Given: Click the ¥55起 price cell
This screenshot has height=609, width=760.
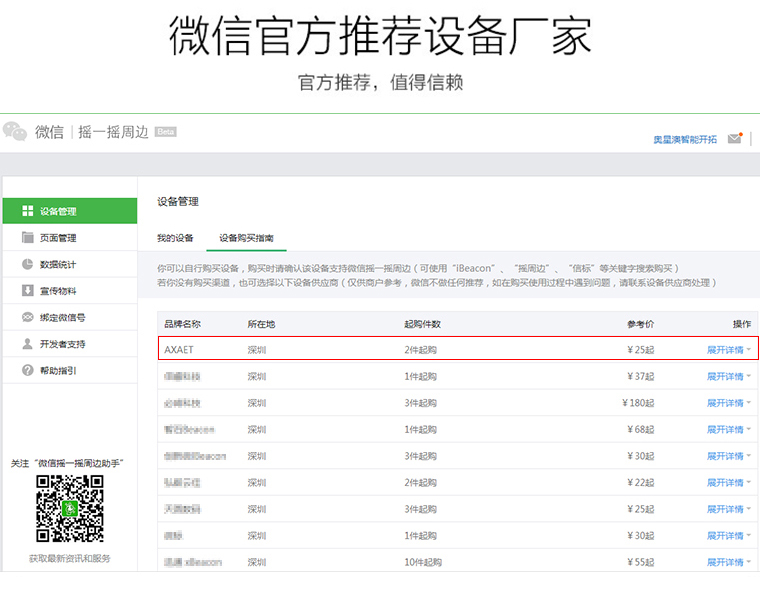Looking at the screenshot, I should pos(640,562).
